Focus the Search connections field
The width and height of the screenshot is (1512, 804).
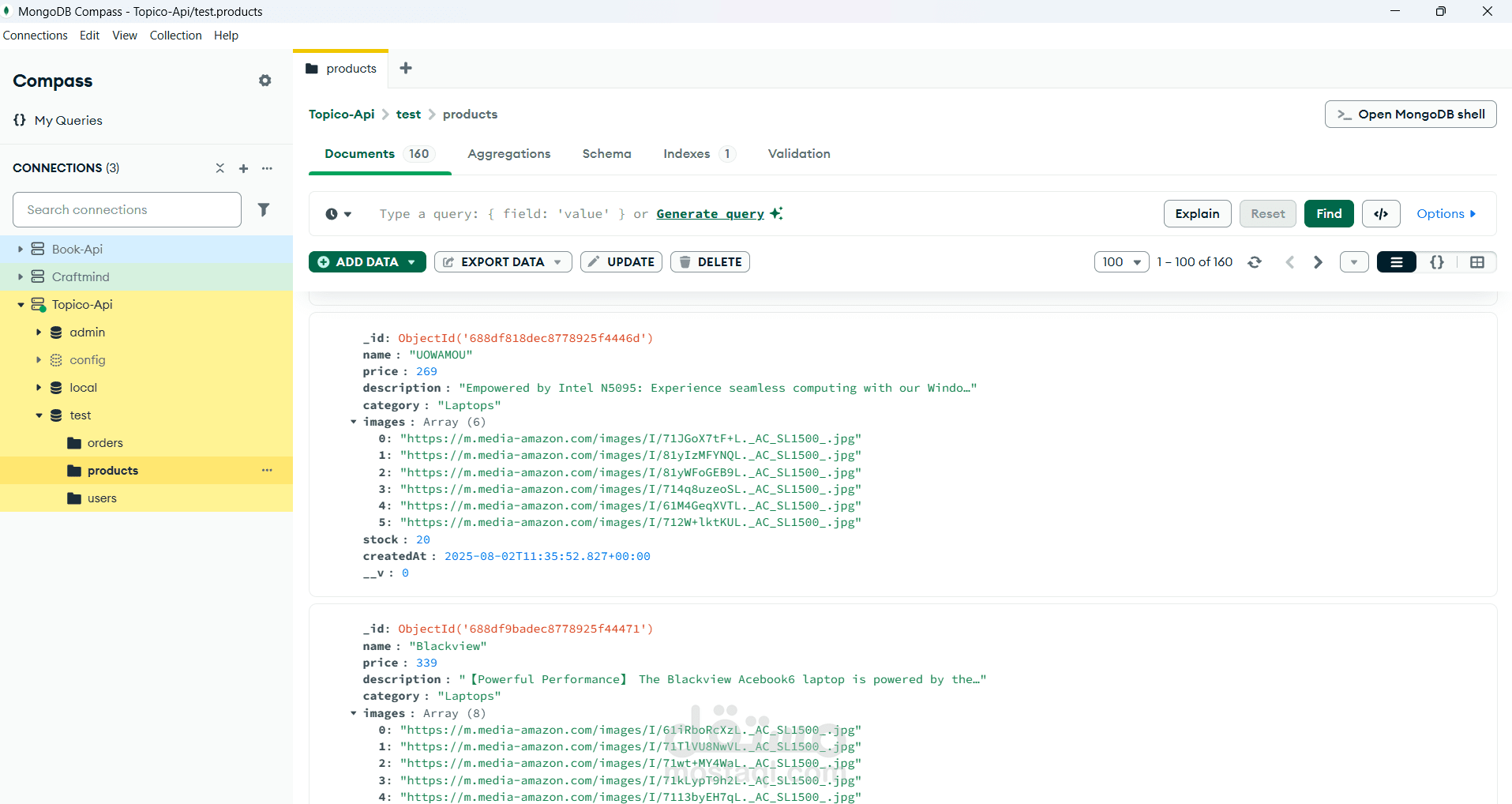[127, 210]
